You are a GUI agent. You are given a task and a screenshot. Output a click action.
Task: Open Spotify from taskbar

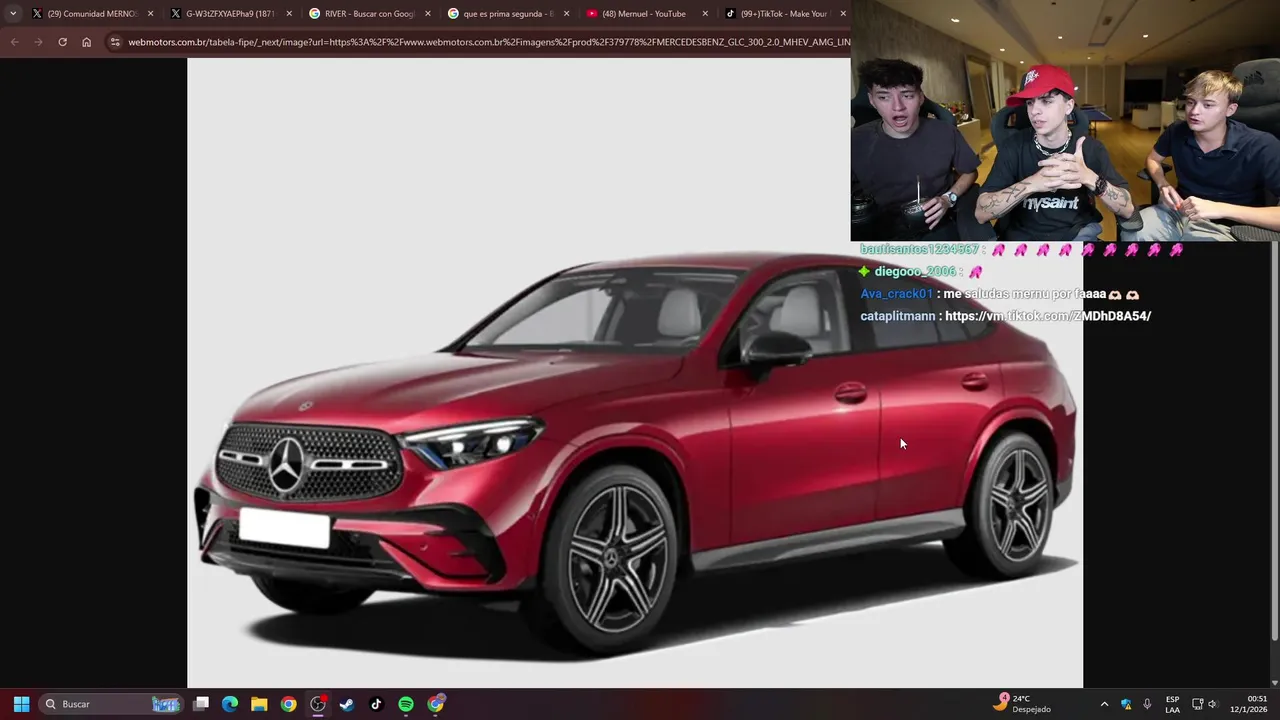click(406, 704)
